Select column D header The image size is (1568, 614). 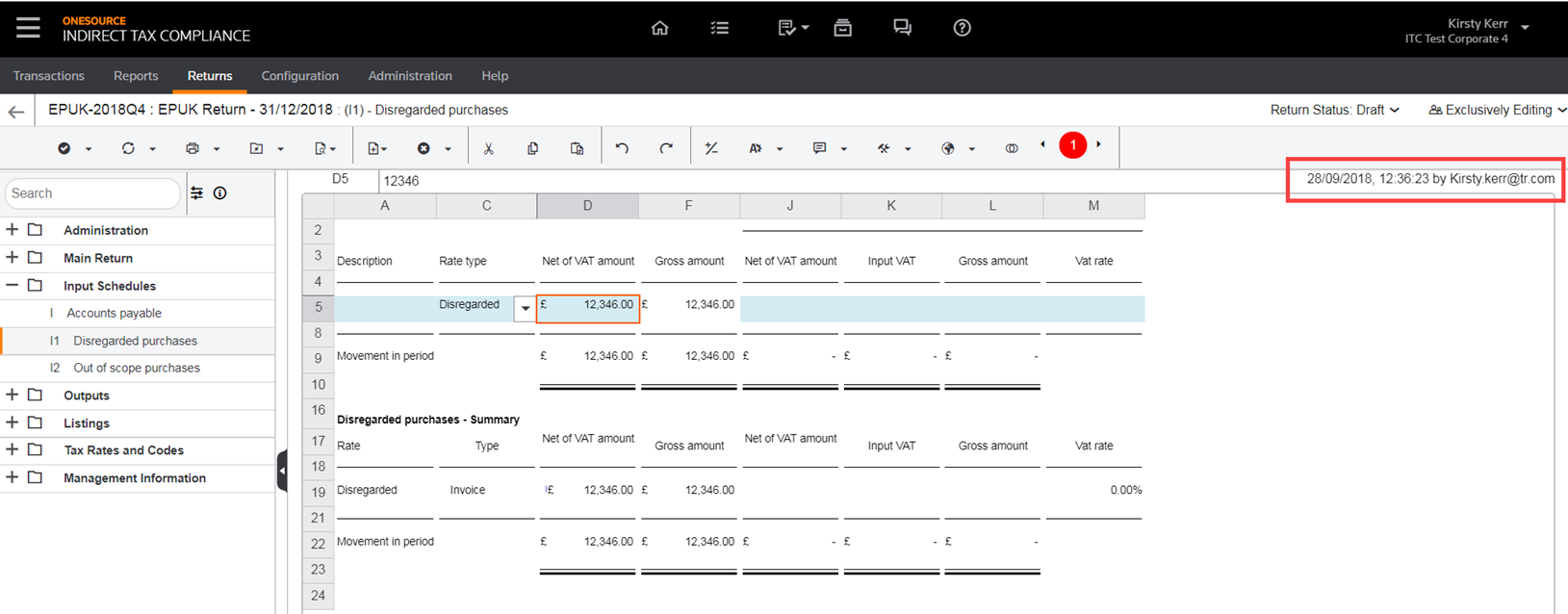point(588,205)
